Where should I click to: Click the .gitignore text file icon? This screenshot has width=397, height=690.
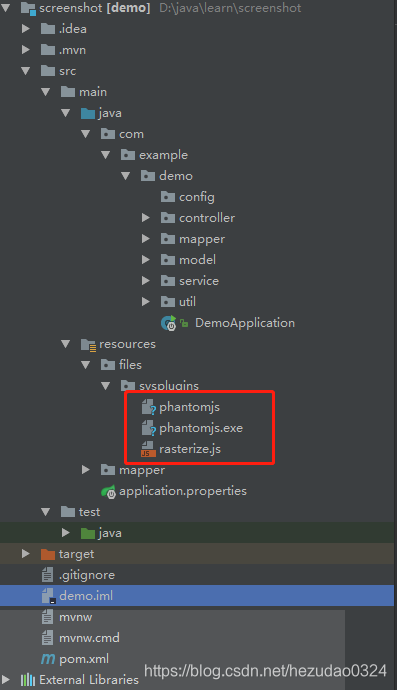(48, 575)
